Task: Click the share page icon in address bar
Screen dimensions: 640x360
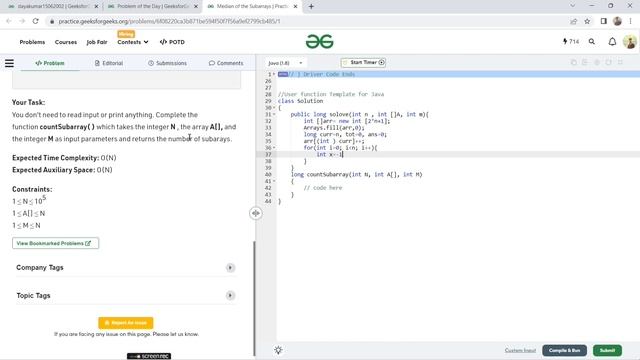Action: pos(573,21)
